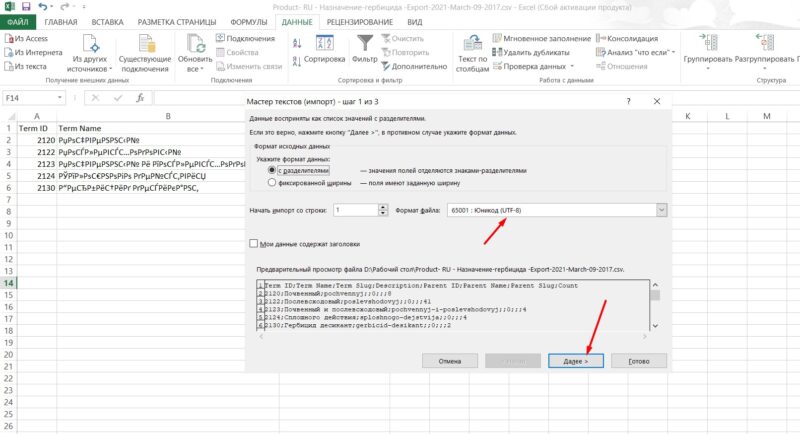Viewport: 800px width, 434px height.
Task: Toggle the Filter (Фильтр) funnel
Action: (365, 49)
